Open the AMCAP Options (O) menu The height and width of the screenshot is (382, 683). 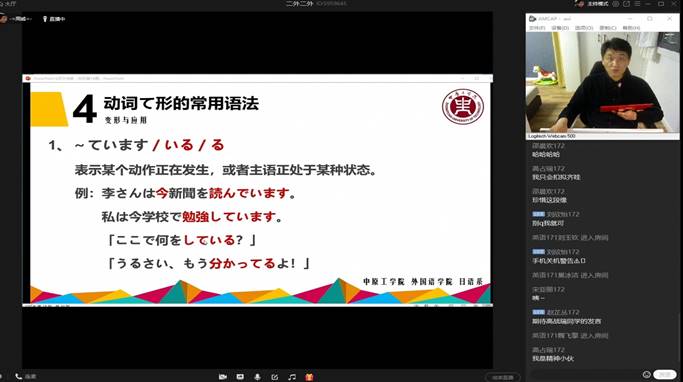coord(584,28)
